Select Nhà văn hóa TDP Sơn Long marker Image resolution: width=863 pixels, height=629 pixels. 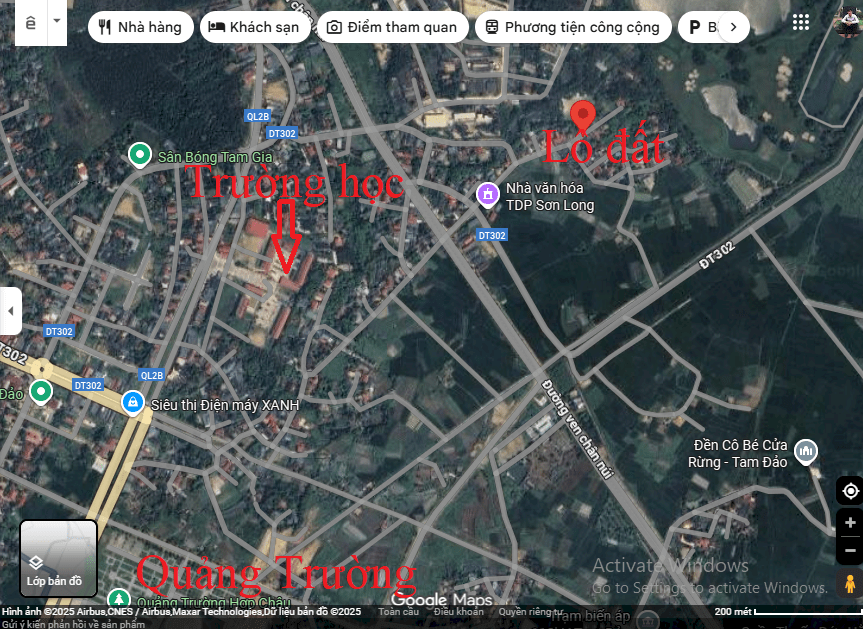coord(487,193)
